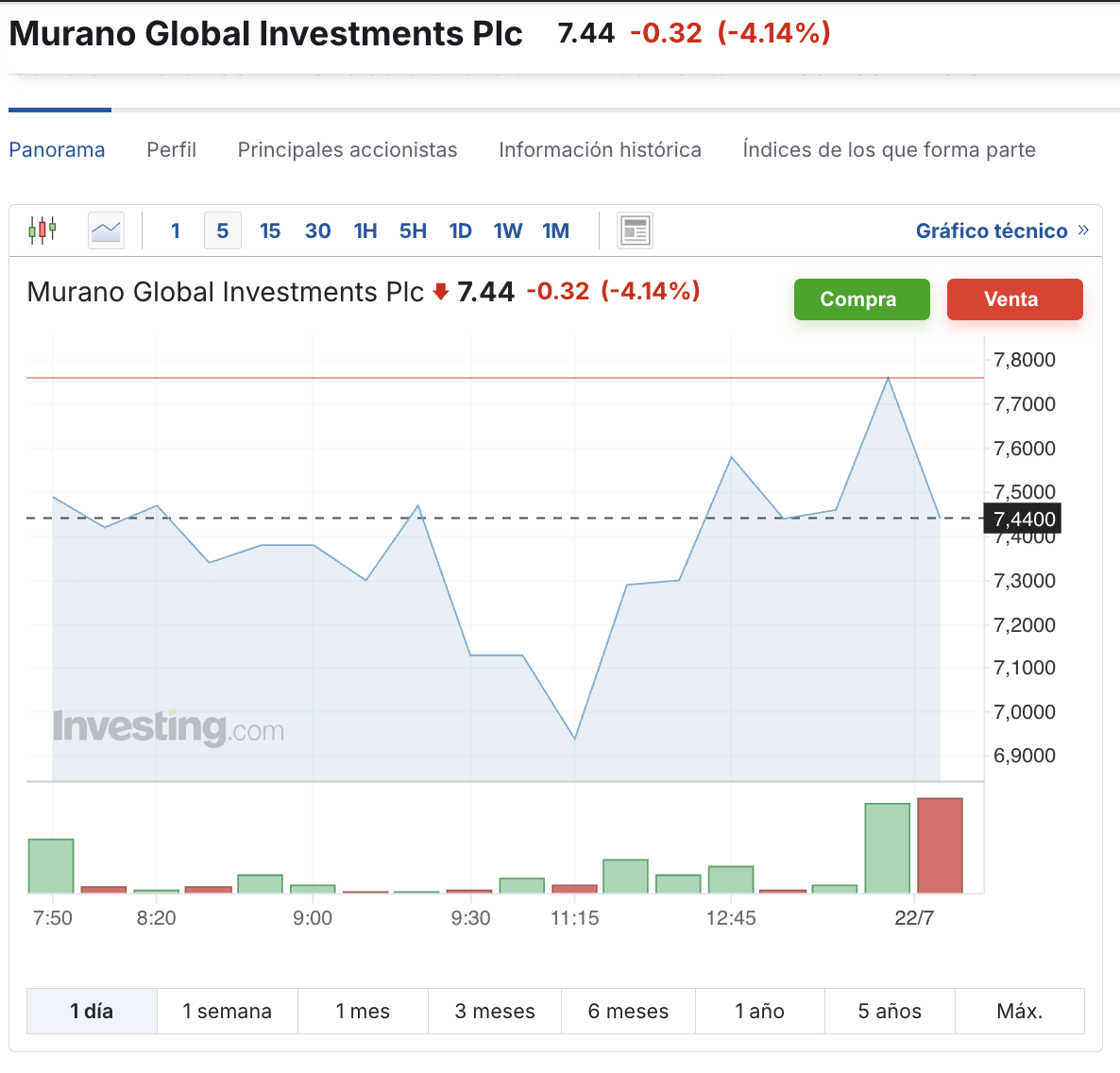Screen dimensions: 1120x1073
Task: Click the 6,9000 price axis label
Action: (1025, 755)
